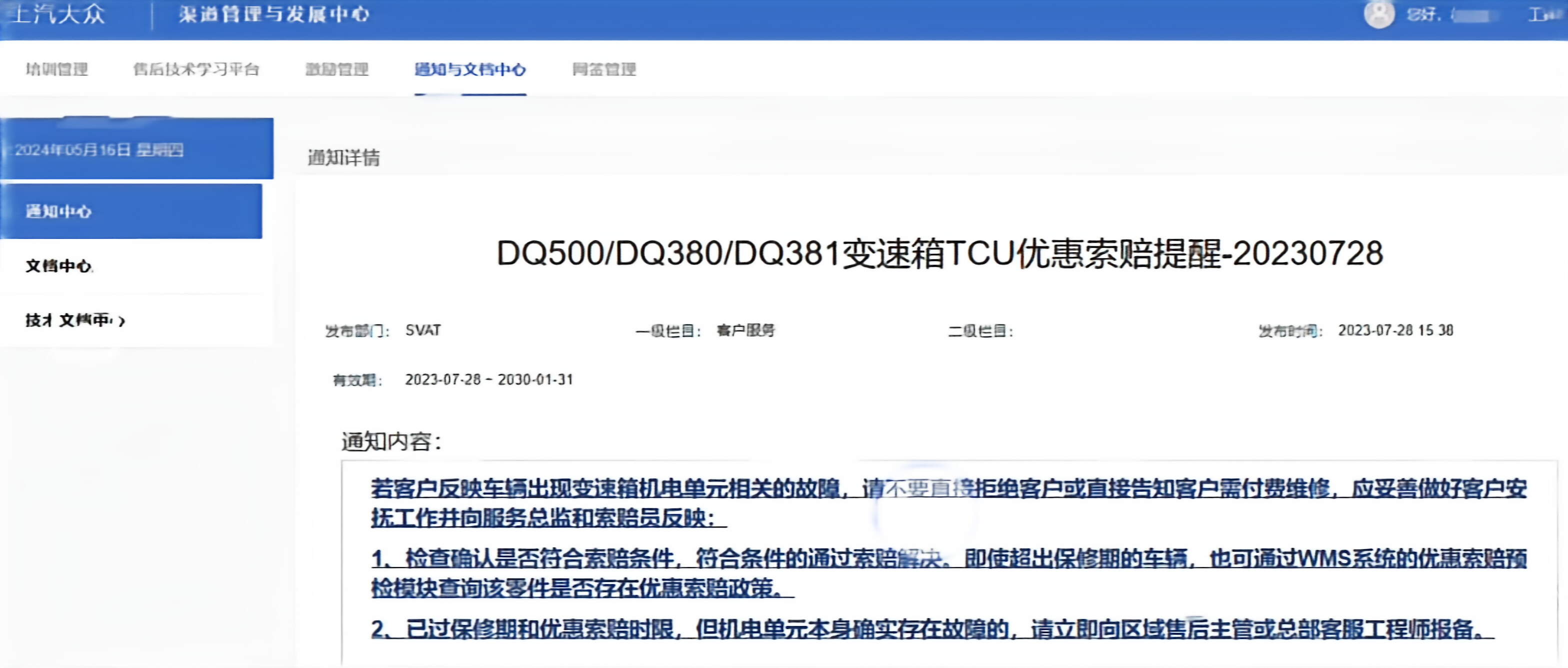Click the user avatar icon
This screenshot has width=1568, height=668.
(x=1378, y=14)
